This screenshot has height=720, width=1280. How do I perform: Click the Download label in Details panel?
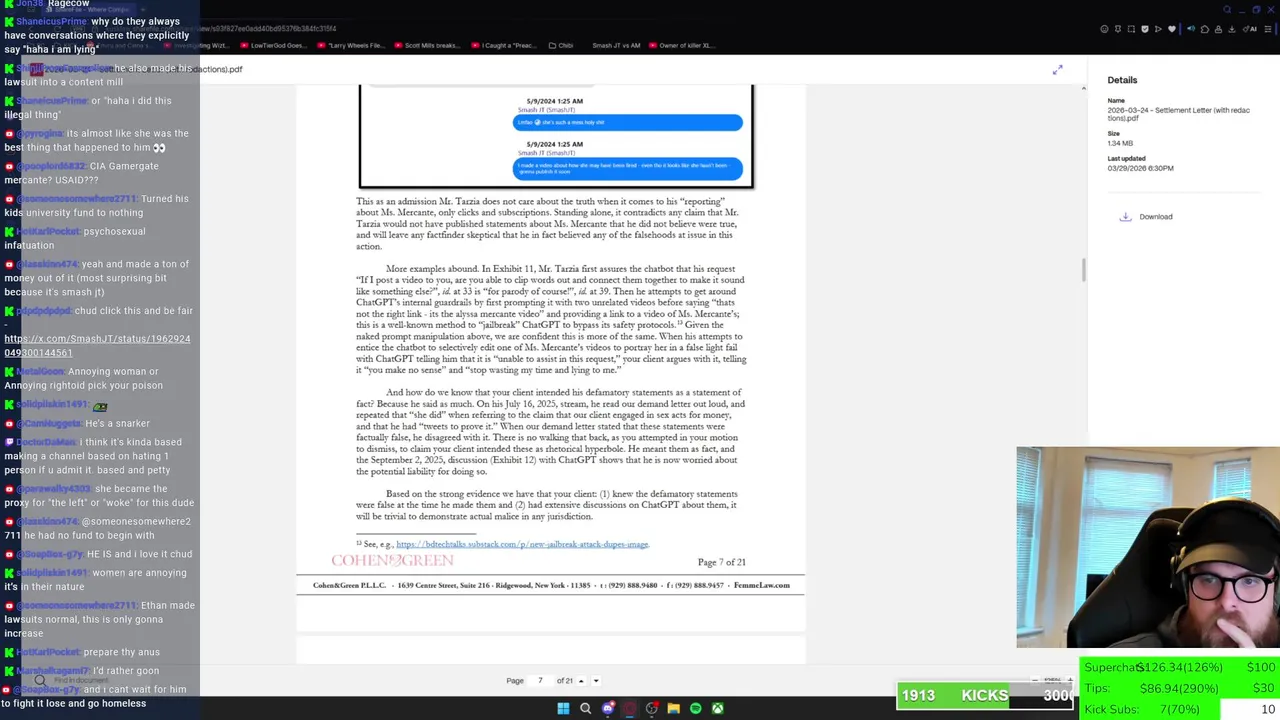click(1156, 216)
